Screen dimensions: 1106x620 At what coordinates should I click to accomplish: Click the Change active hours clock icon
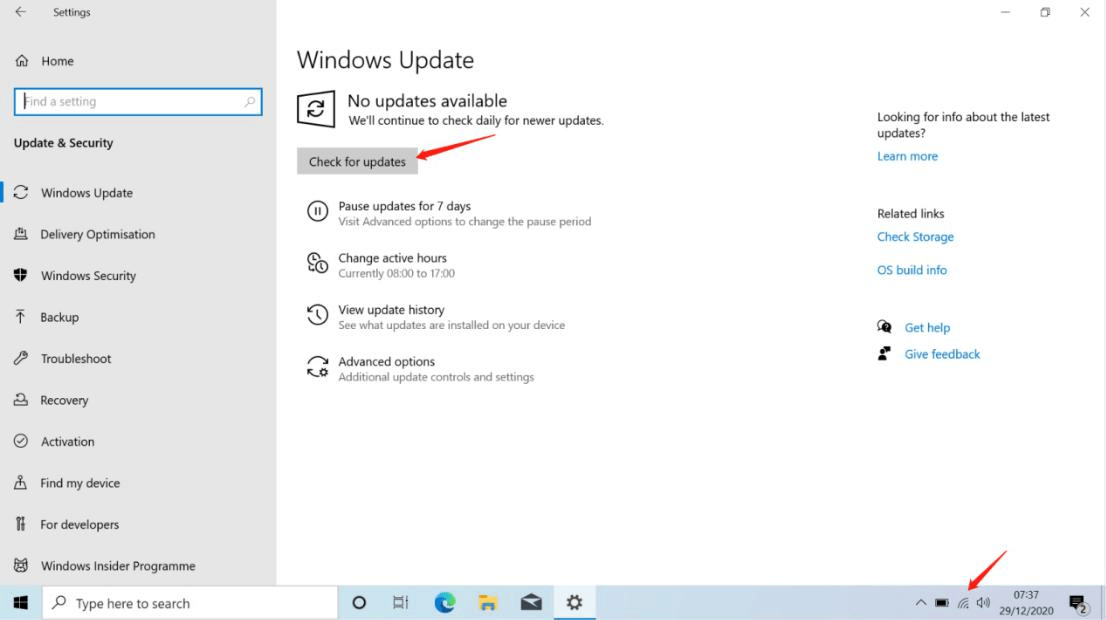(317, 263)
